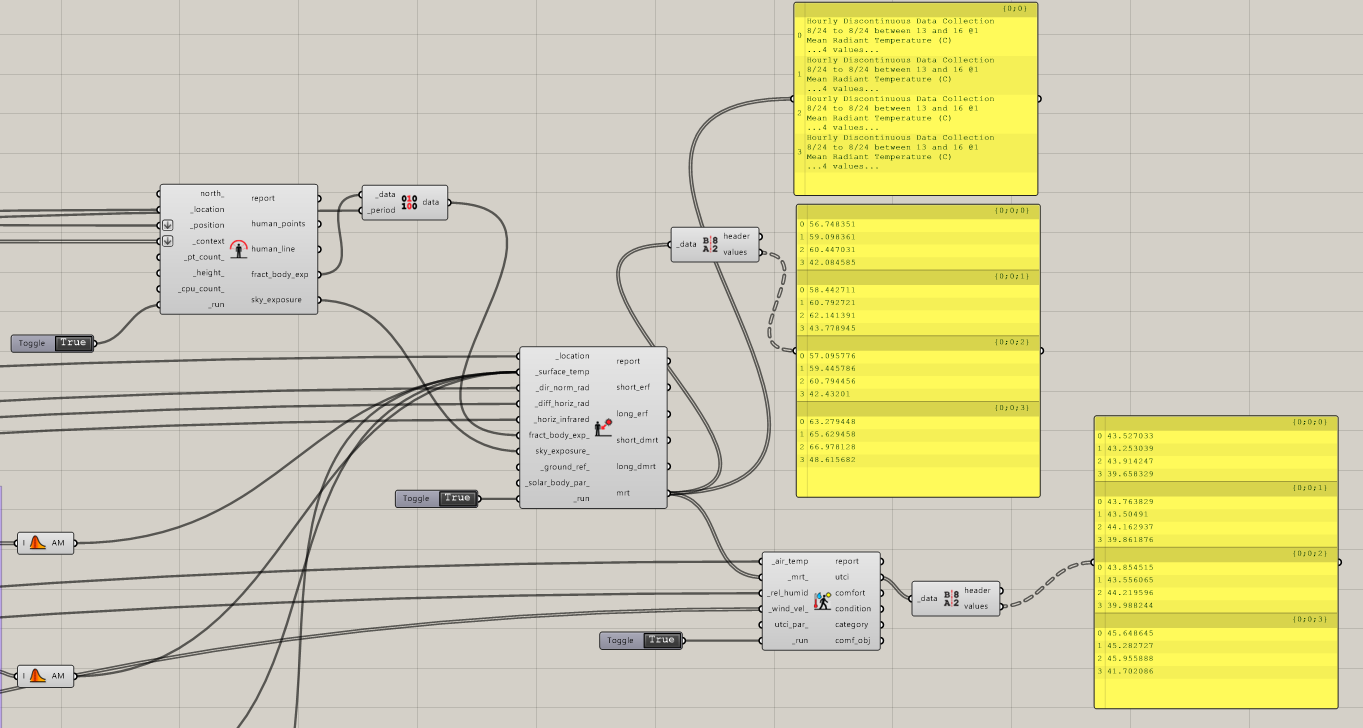Click the _surface_temp input on the MRT component
1363x728 pixels.
pos(562,372)
